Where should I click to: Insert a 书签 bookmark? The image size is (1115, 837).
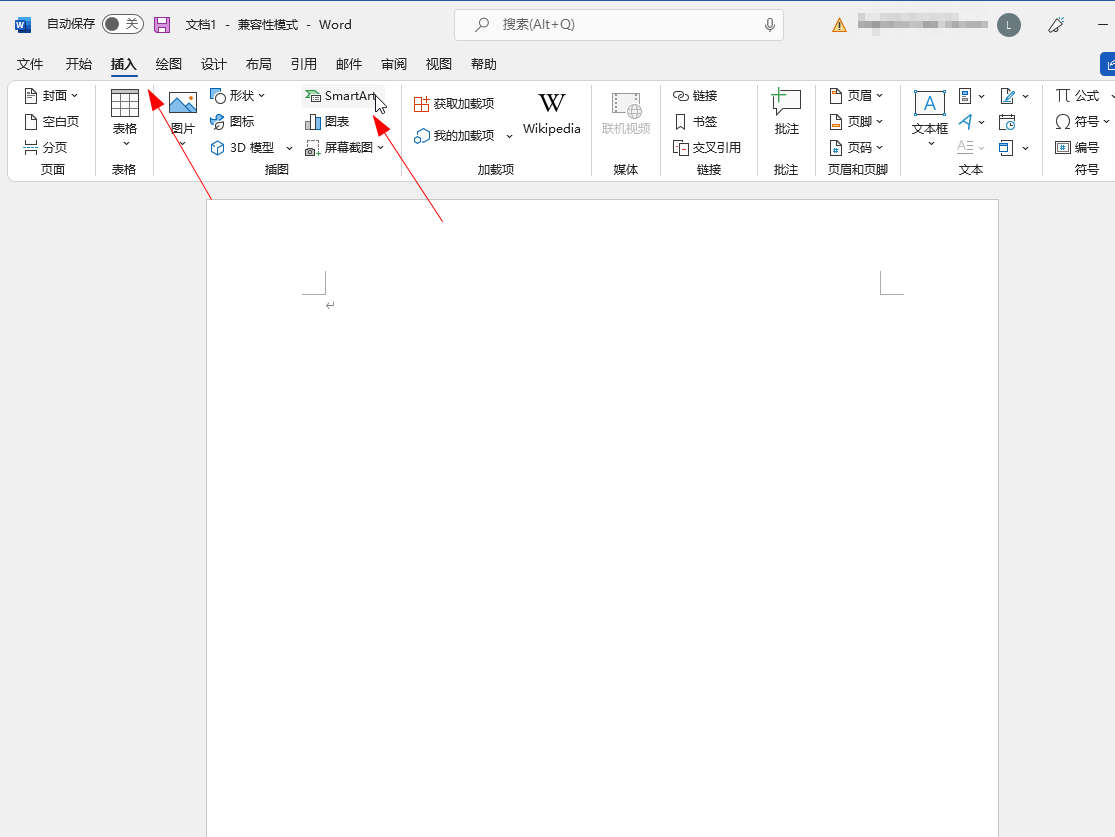tap(695, 122)
